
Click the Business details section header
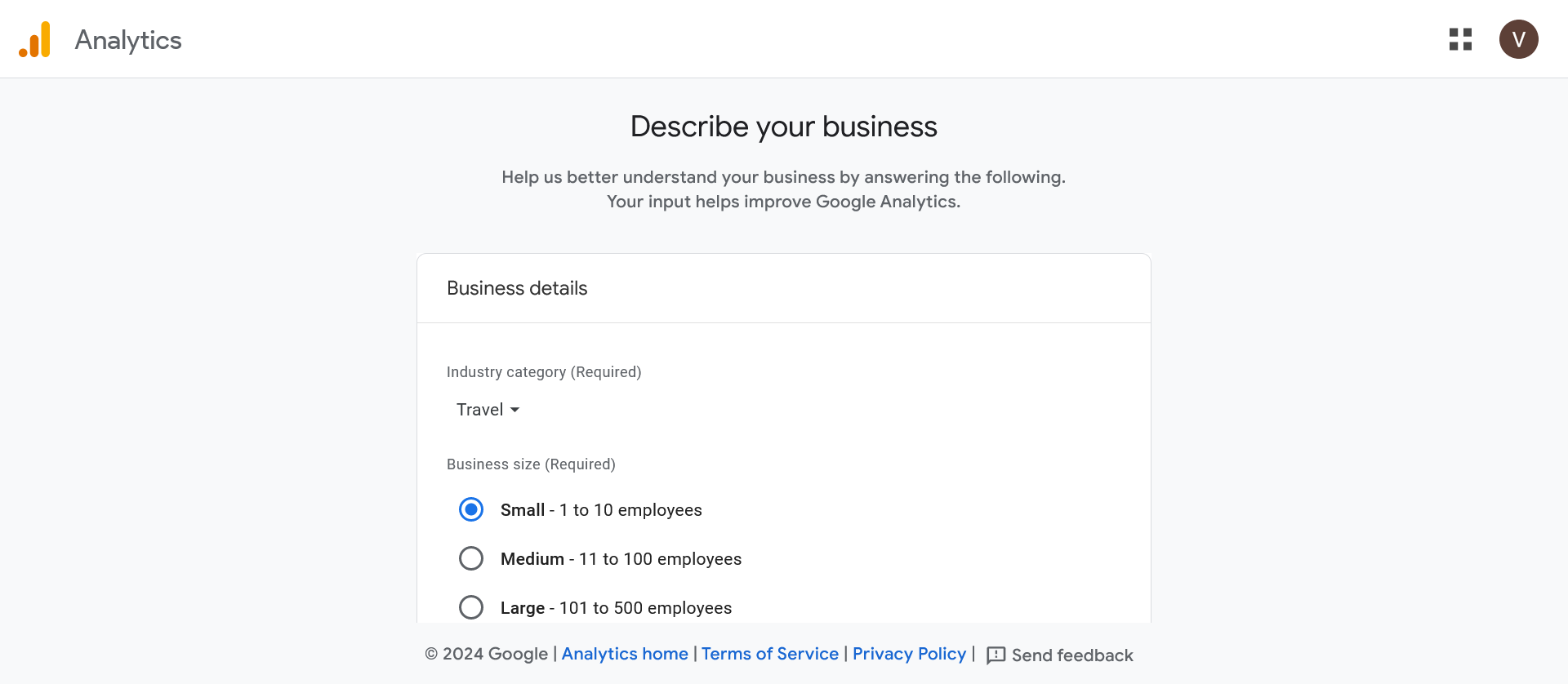pyautogui.click(x=517, y=288)
